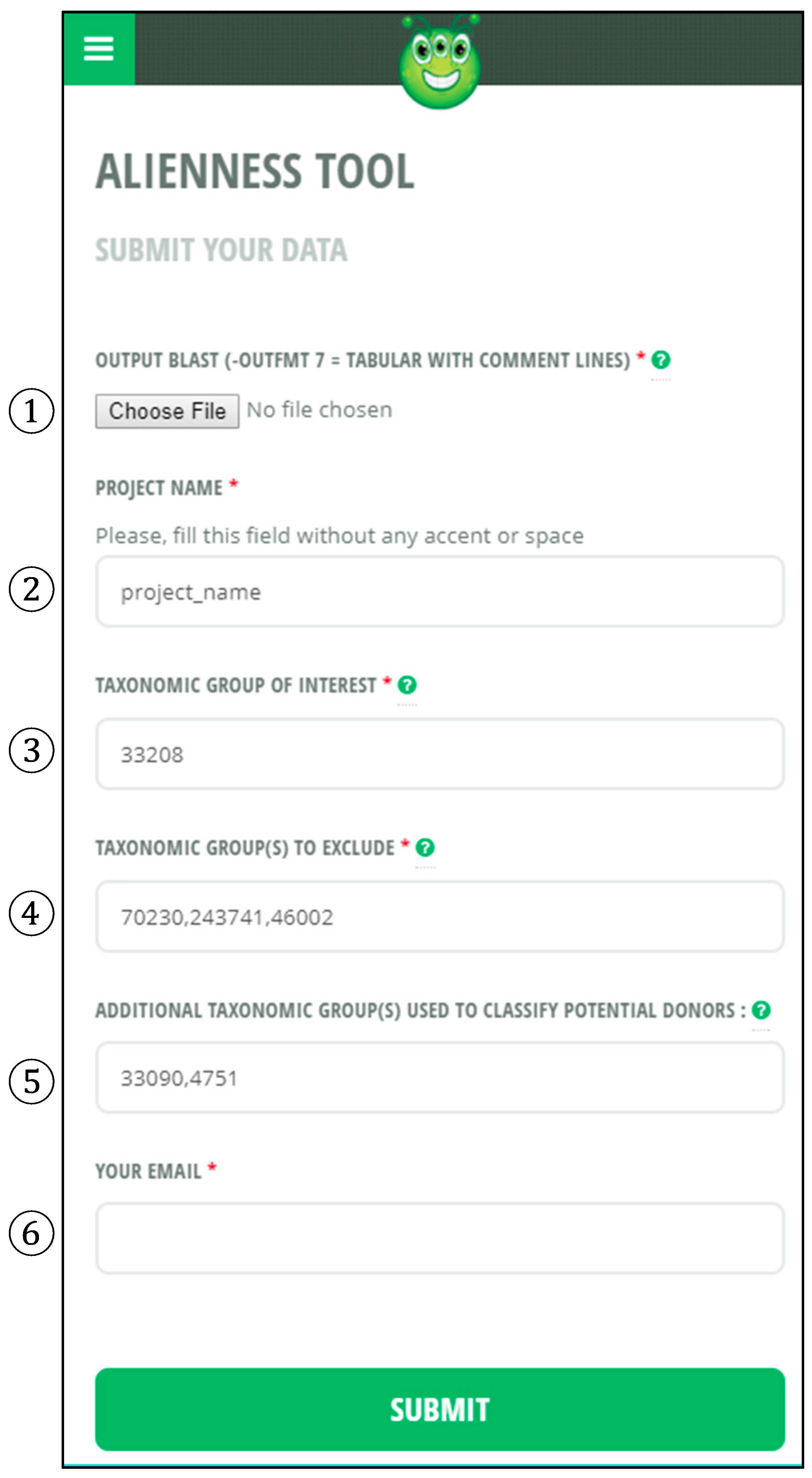Click the Alienness Tool page heading

255,171
